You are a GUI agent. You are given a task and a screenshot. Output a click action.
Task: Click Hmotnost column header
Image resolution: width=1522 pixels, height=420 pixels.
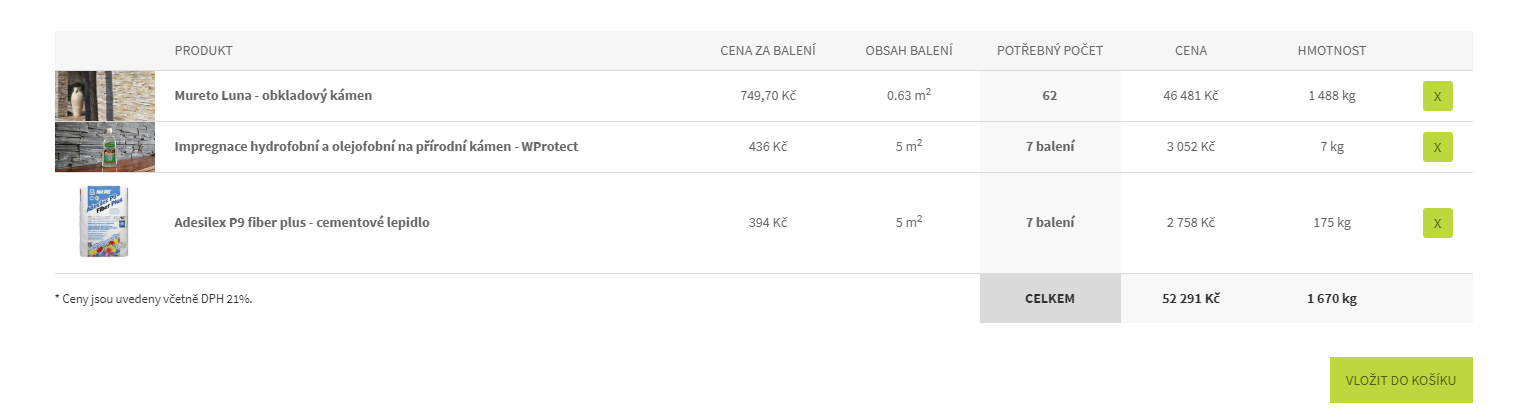tap(1332, 51)
